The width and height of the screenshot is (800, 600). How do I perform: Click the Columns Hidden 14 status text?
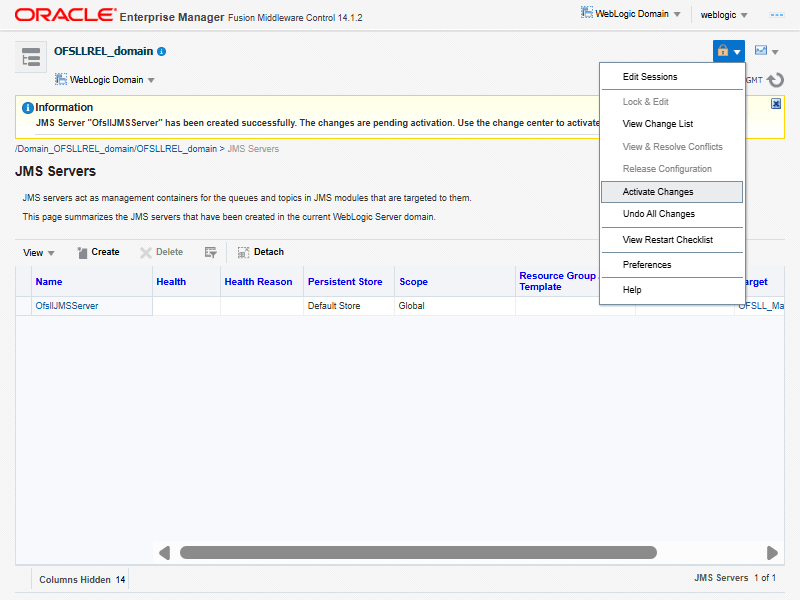(x=82, y=580)
